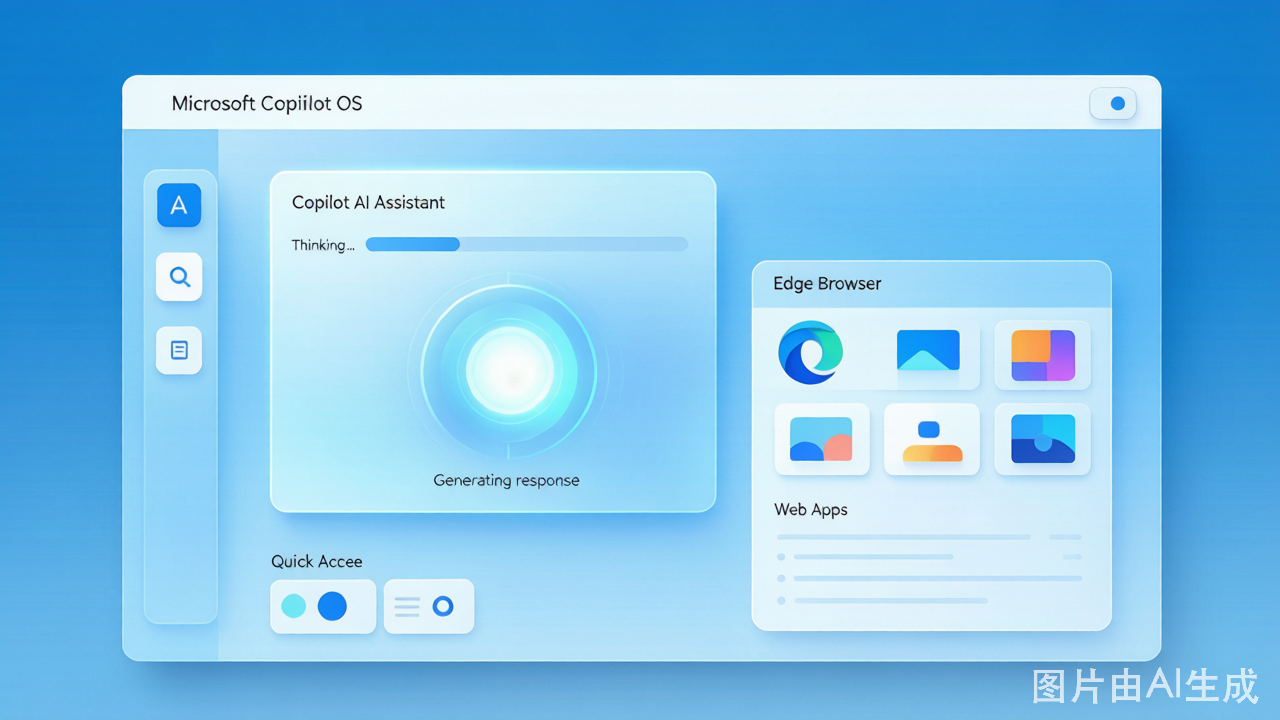The image size is (1280, 720).
Task: Toggle the switch in the title bar
Action: [x=1113, y=103]
